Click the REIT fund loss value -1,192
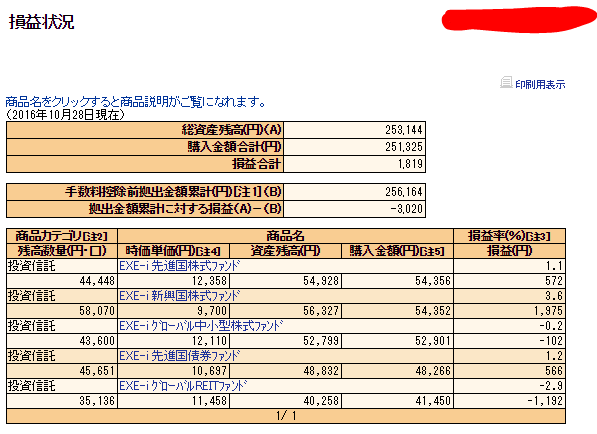Screen dimensions: 597x434 pyautogui.click(x=545, y=400)
